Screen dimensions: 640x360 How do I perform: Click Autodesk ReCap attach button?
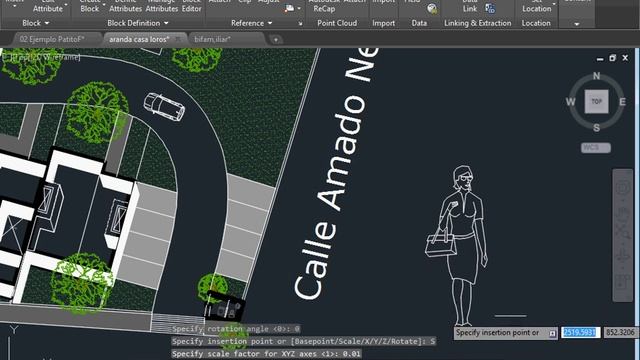coord(324,6)
